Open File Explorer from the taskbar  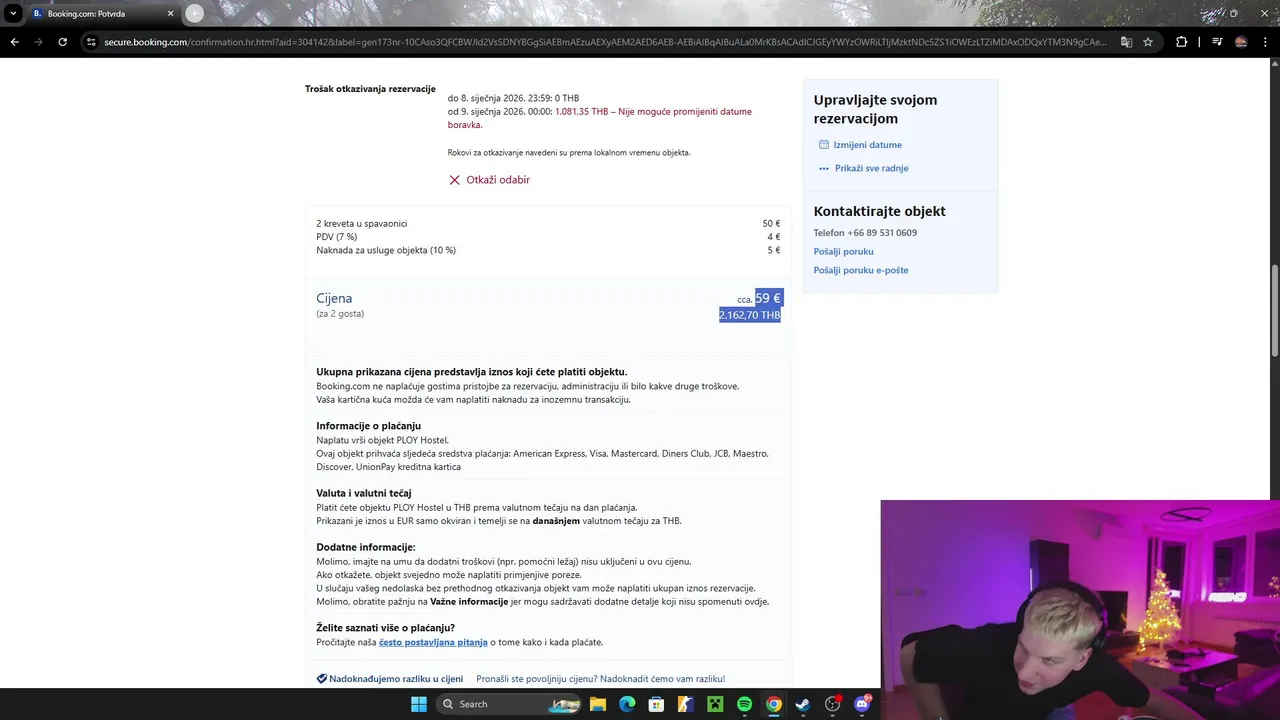(x=597, y=704)
